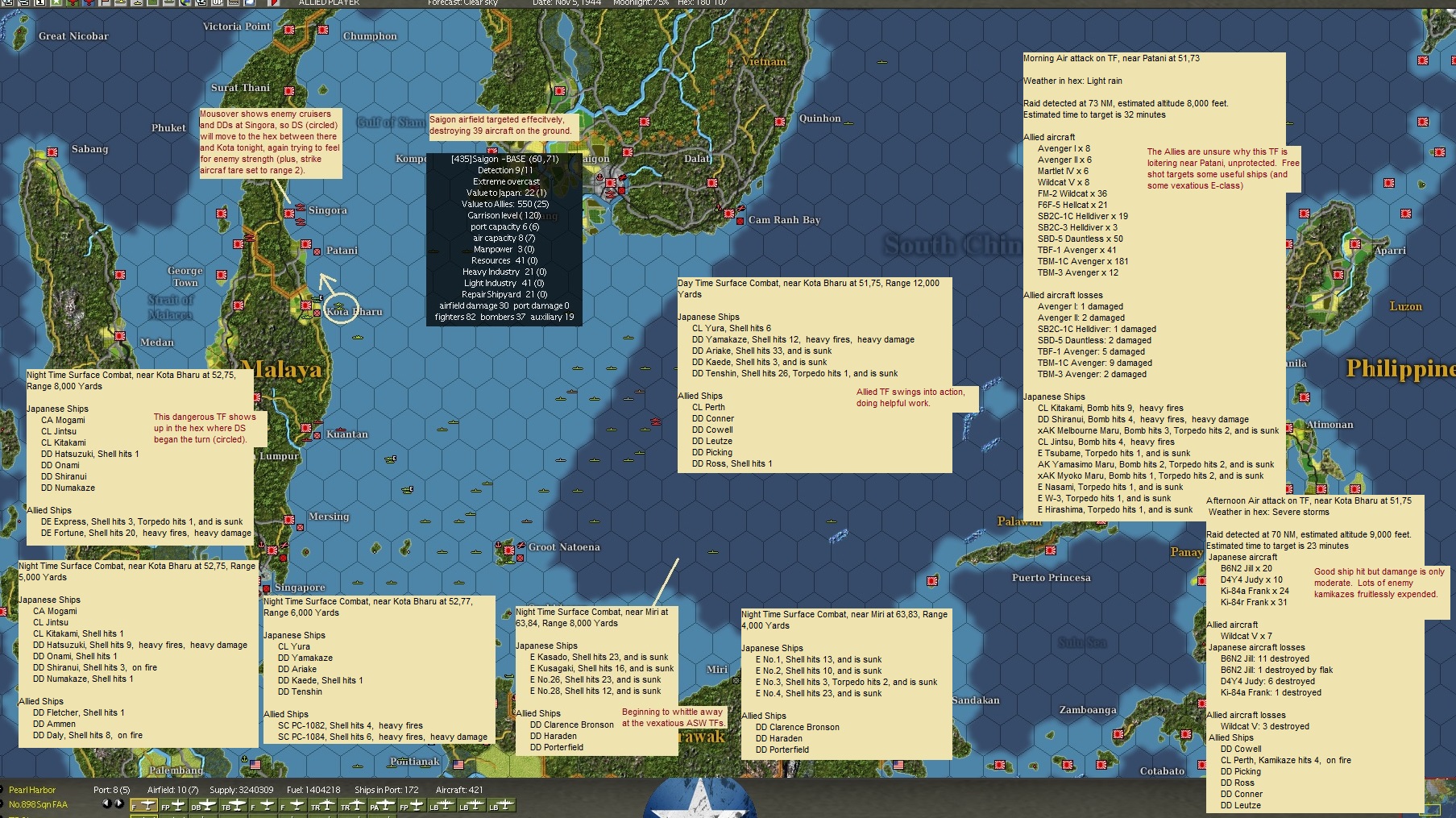Click the Japanese flag marker at Quinhon
This screenshot has width=1456, height=818.
(780, 122)
